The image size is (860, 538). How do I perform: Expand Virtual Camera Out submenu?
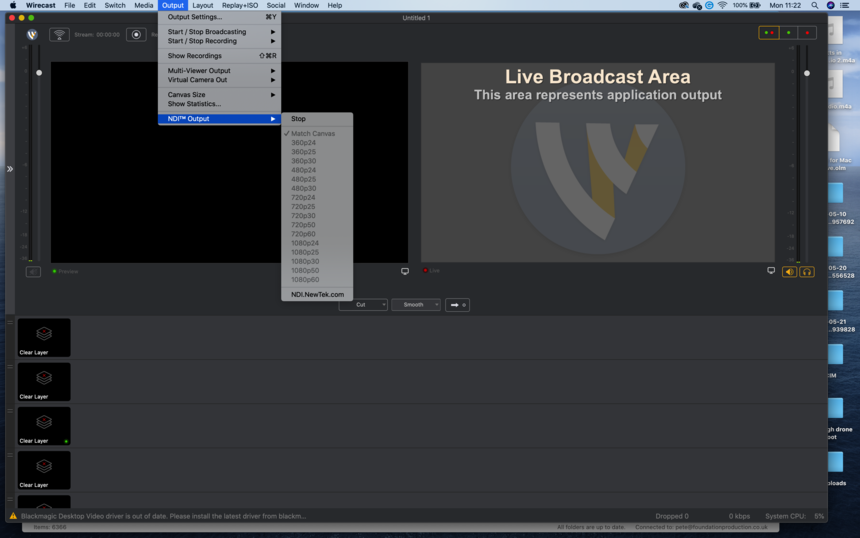[219, 80]
